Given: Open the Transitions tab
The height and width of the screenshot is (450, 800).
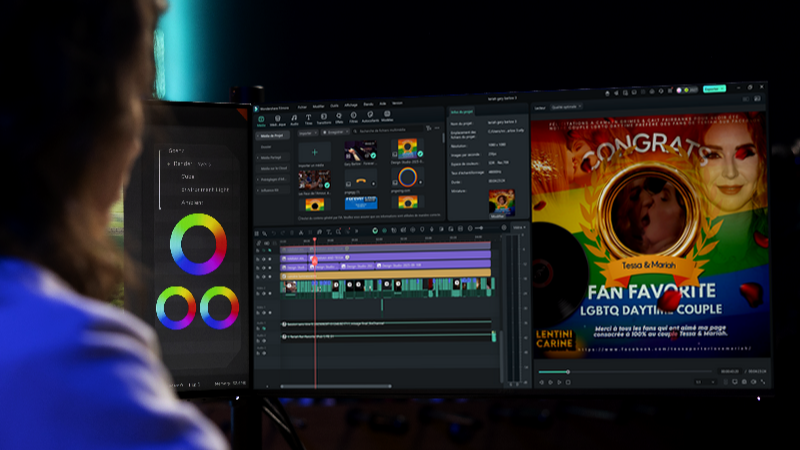Looking at the screenshot, I should click(x=324, y=119).
